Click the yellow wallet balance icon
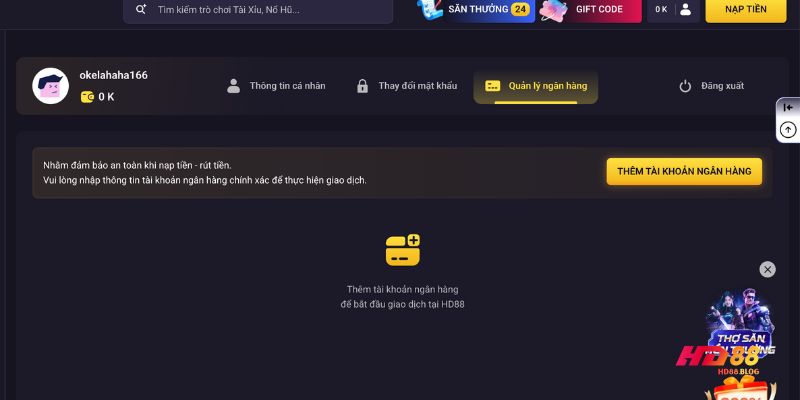Image resolution: width=800 pixels, height=400 pixels. pos(87,97)
